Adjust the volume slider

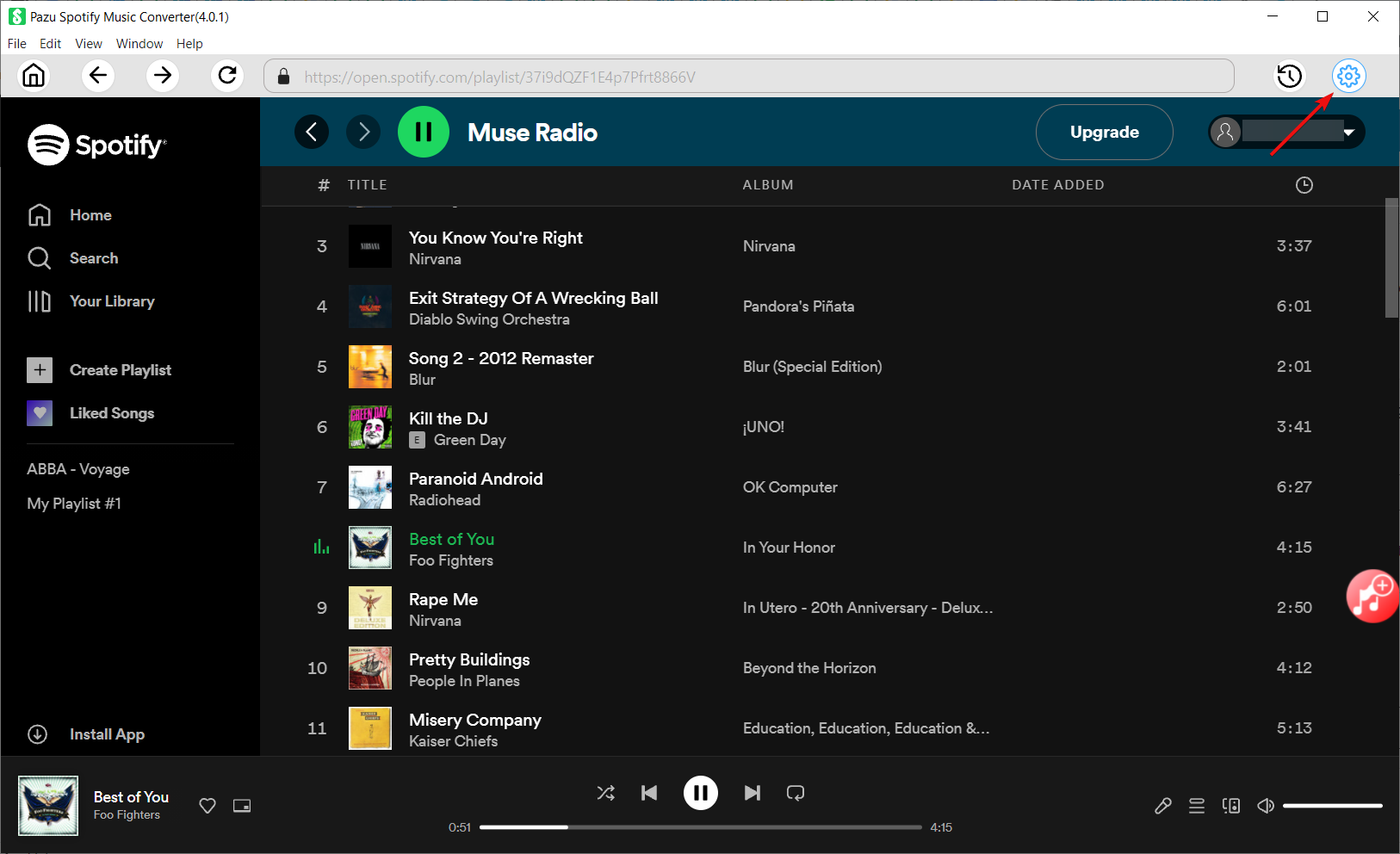coord(1333,806)
